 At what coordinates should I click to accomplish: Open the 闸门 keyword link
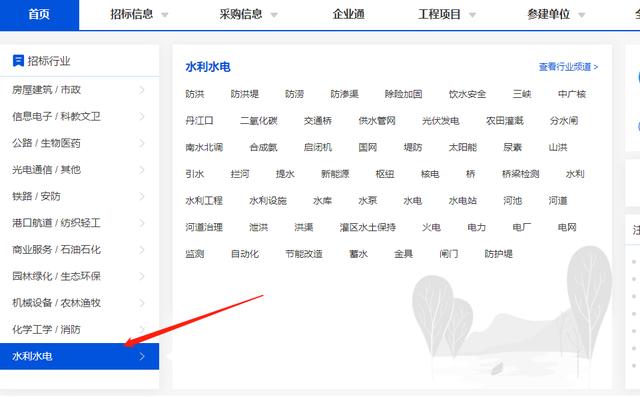click(x=449, y=254)
